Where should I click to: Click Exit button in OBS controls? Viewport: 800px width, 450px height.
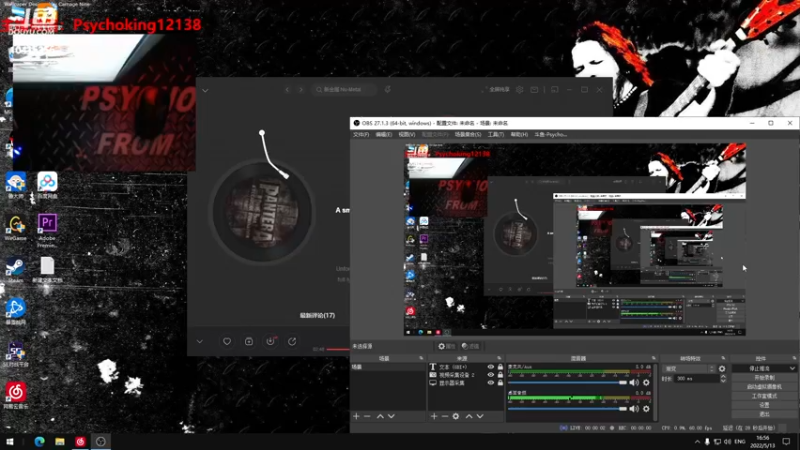[764, 414]
